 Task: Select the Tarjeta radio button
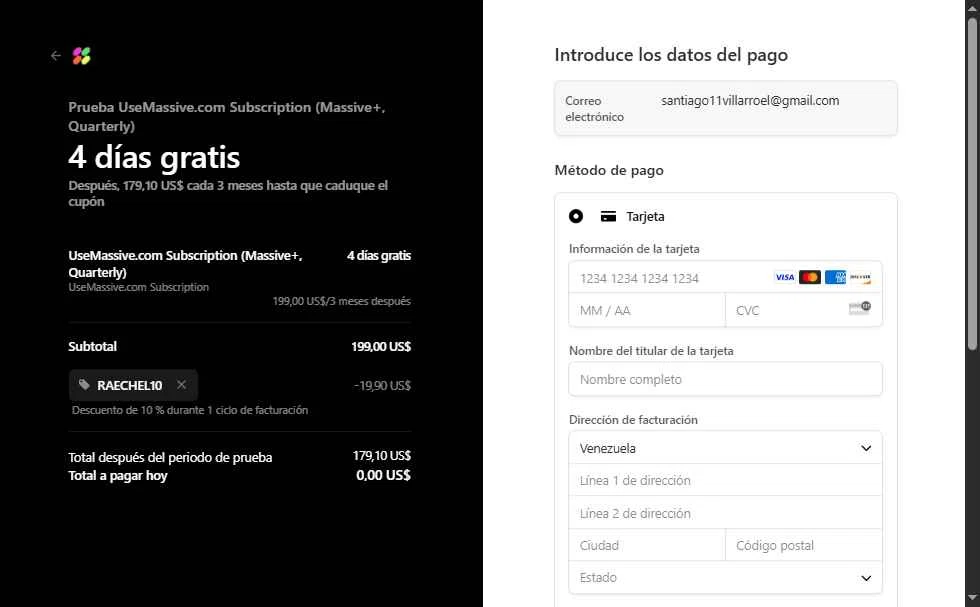pos(576,216)
